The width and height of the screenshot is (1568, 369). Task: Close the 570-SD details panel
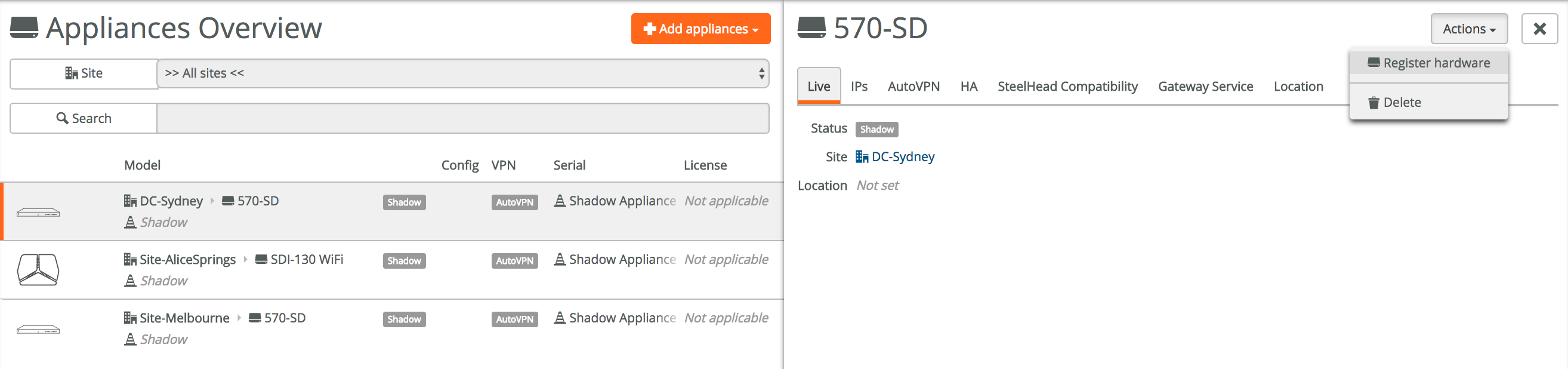1538,29
